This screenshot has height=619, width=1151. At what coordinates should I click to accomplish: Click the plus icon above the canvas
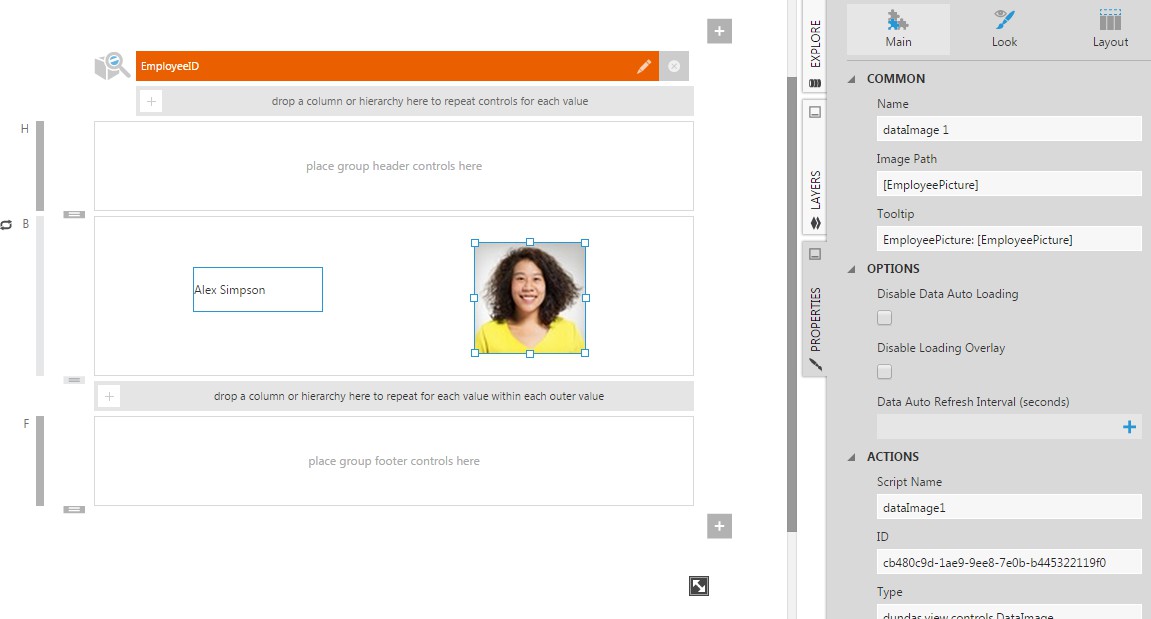pos(718,30)
